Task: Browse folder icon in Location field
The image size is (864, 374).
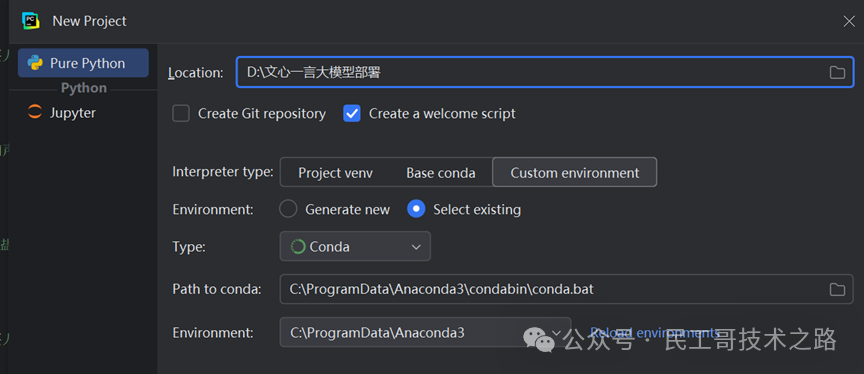Action: (x=837, y=72)
